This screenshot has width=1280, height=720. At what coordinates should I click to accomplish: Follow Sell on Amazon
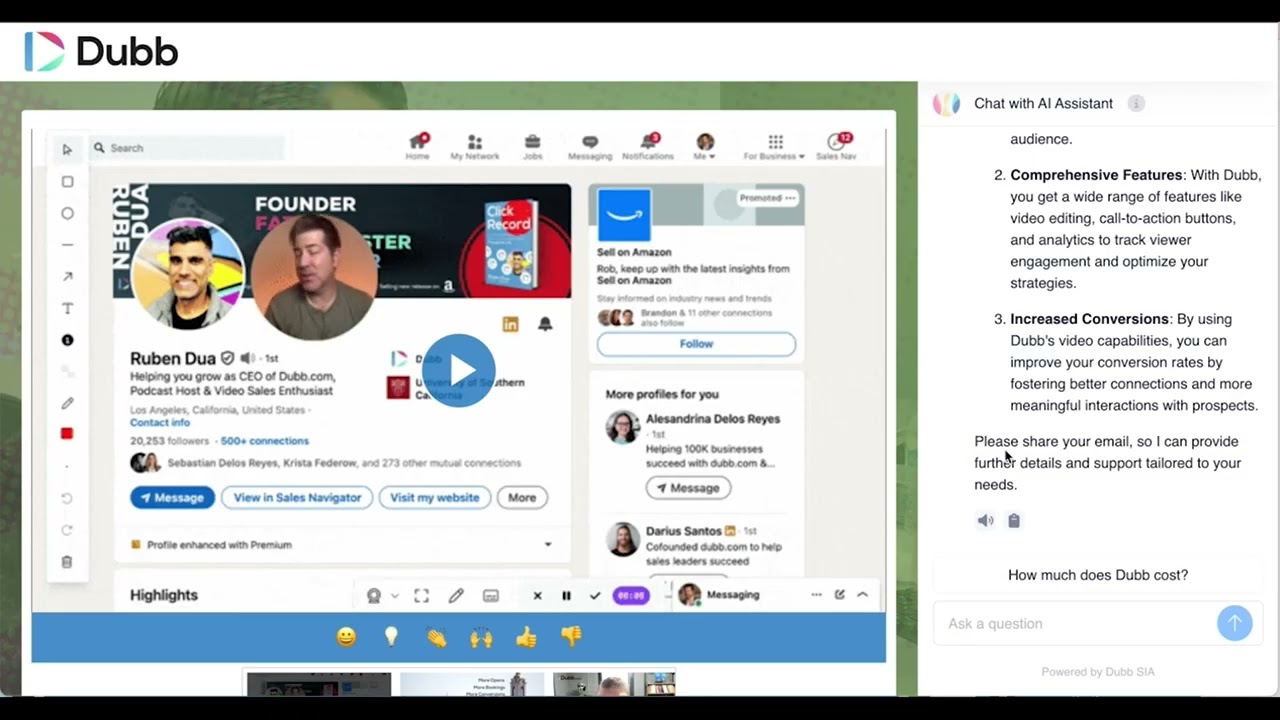[x=696, y=344]
